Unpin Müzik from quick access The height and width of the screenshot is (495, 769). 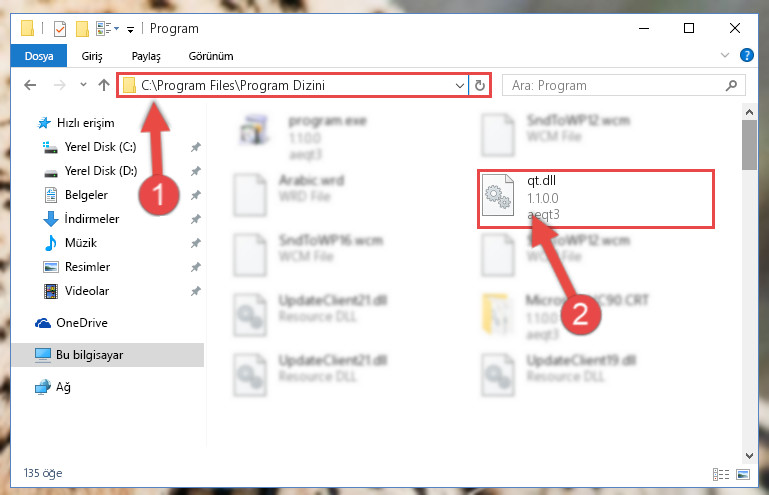(196, 243)
